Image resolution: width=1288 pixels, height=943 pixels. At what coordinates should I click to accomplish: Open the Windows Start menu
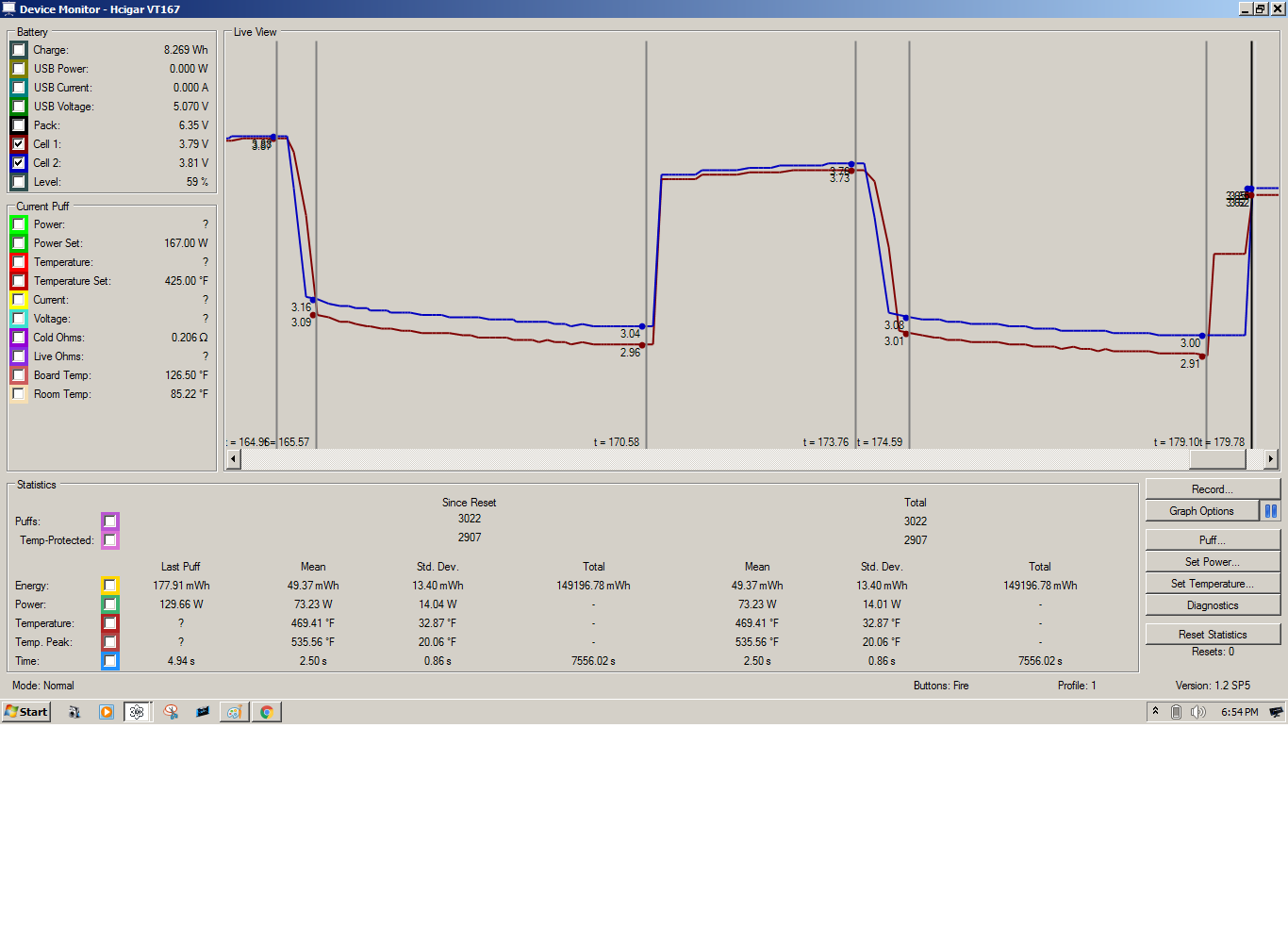coord(26,712)
